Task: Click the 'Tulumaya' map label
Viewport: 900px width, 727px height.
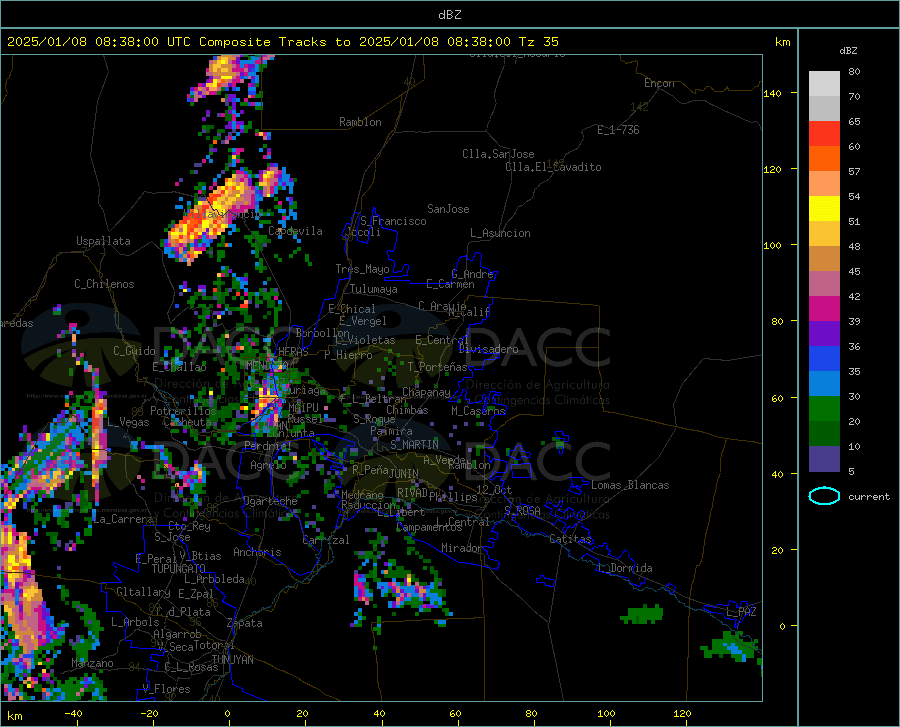Action: point(373,289)
